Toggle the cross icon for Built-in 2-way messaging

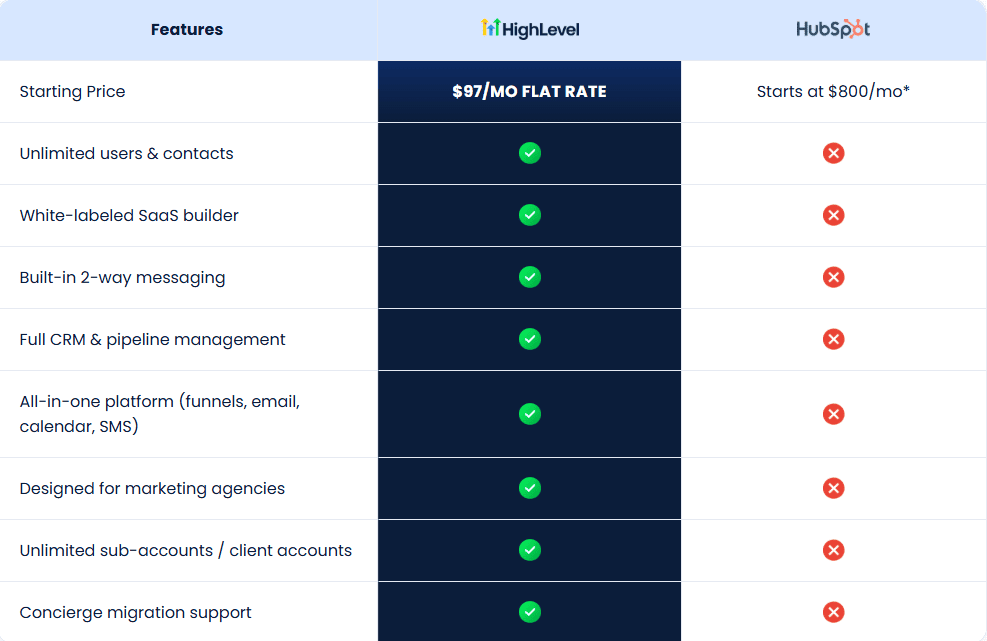coord(833,277)
